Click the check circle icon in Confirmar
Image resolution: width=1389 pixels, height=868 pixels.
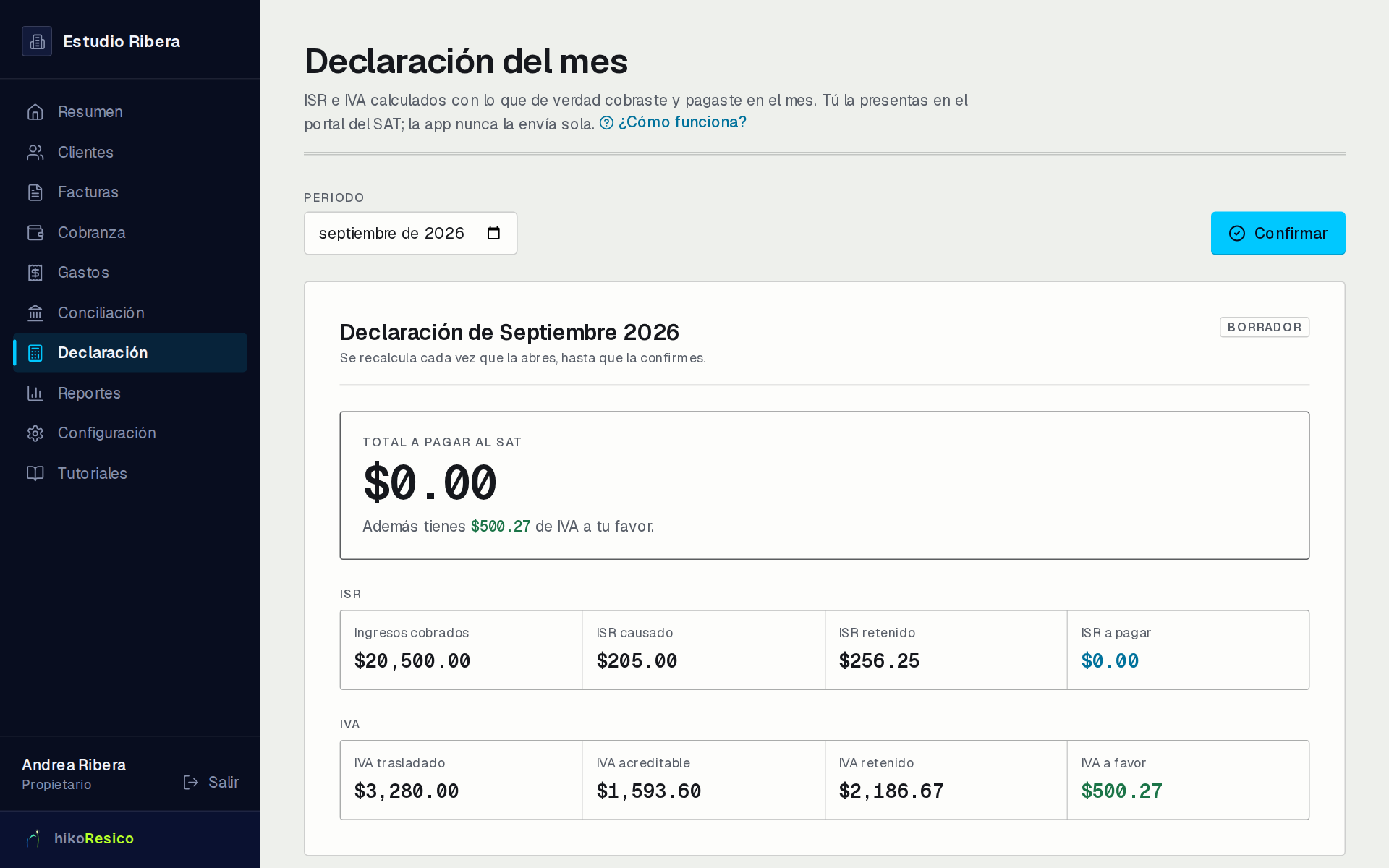[1237, 233]
